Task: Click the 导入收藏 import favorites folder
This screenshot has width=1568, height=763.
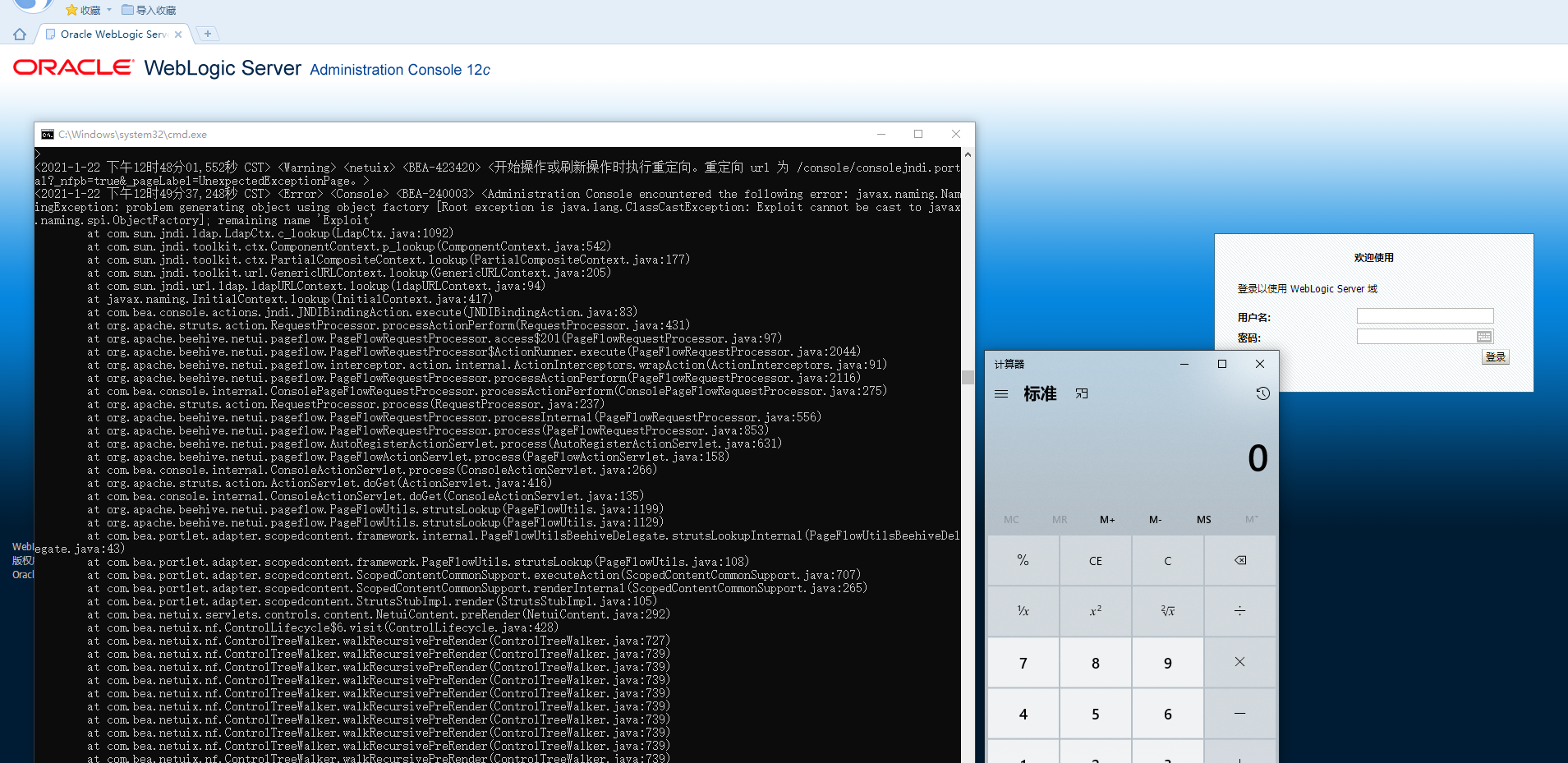Action: click(149, 10)
